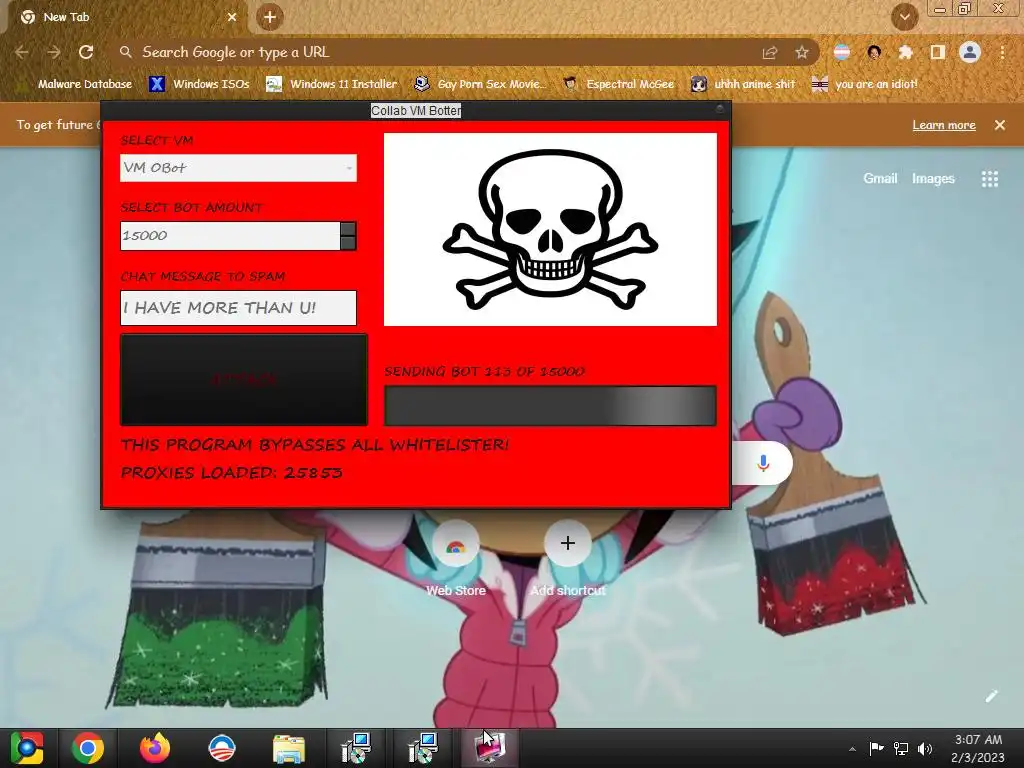The width and height of the screenshot is (1024, 768).
Task: Bookmark this tab with star icon
Action: coord(802,53)
